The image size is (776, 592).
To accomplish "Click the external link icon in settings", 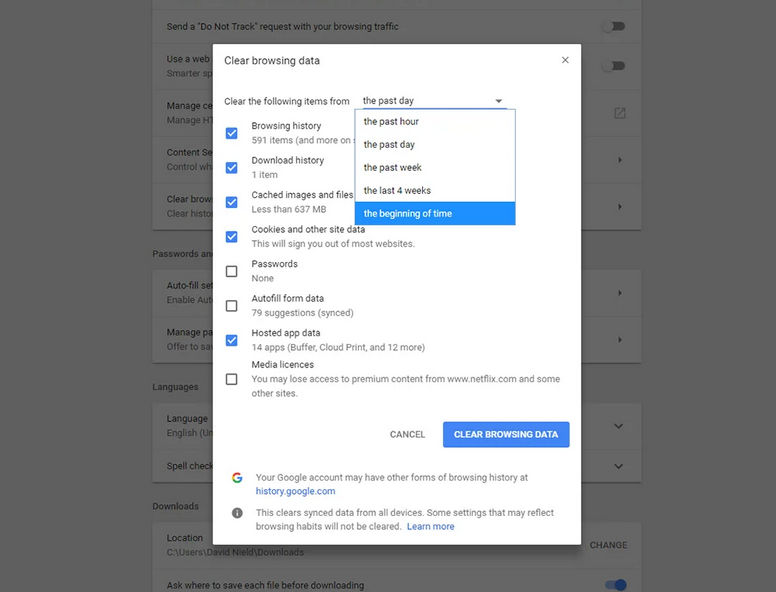I will [620, 113].
